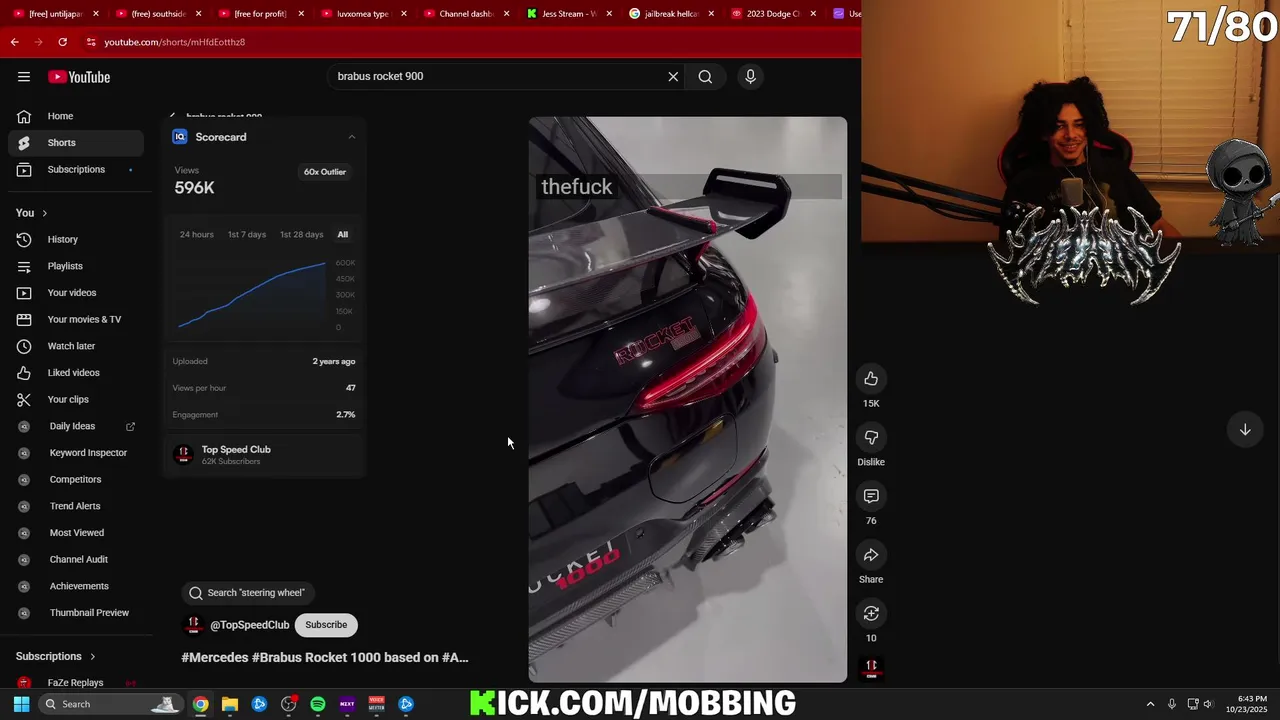This screenshot has height=720, width=1280.
Task: Click the Brabus short video player
Action: point(688,400)
